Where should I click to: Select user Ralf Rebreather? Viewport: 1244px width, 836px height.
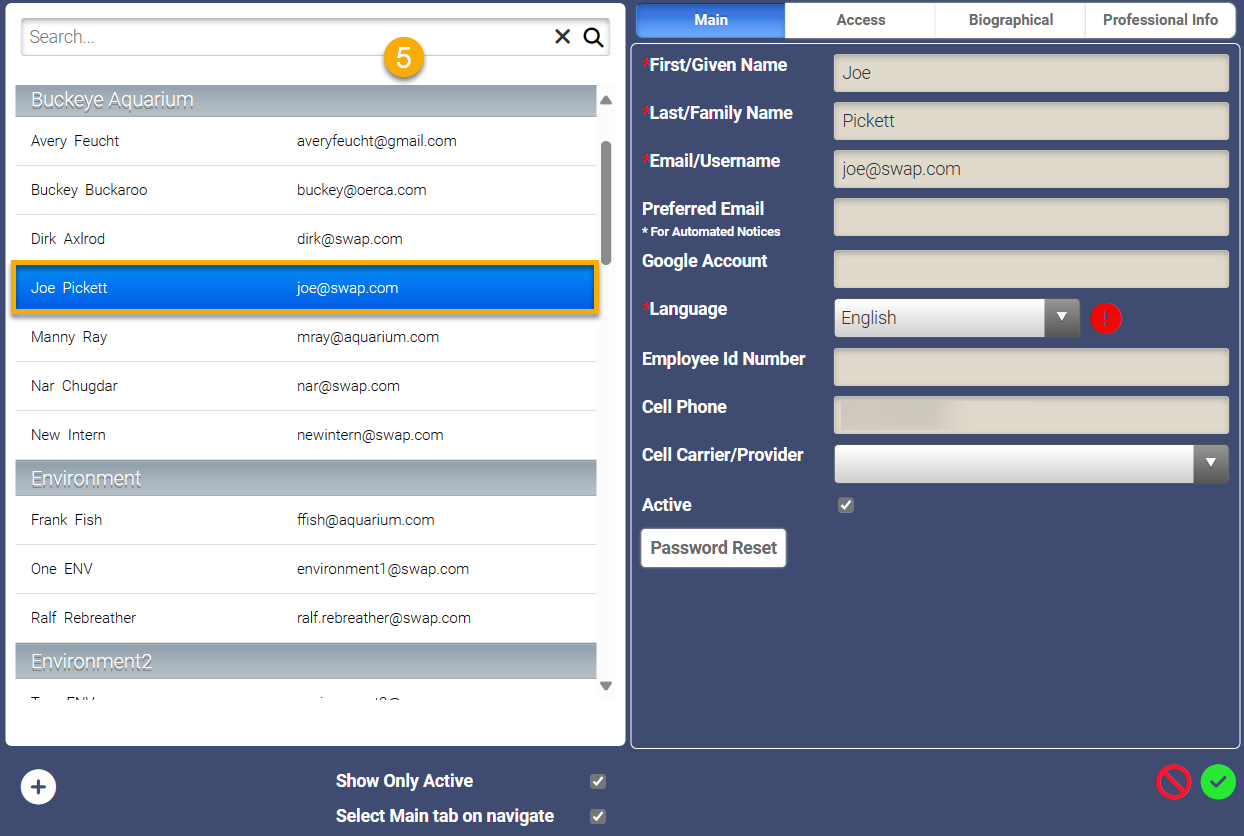306,618
